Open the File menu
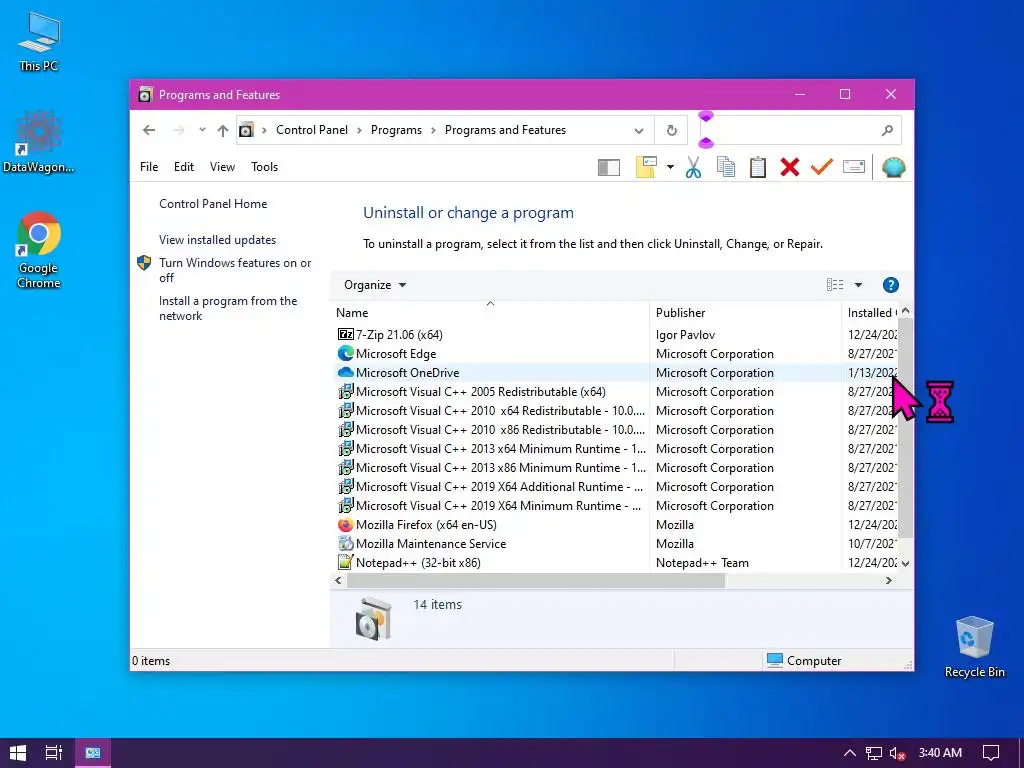The height and width of the screenshot is (768, 1024). pyautogui.click(x=149, y=167)
